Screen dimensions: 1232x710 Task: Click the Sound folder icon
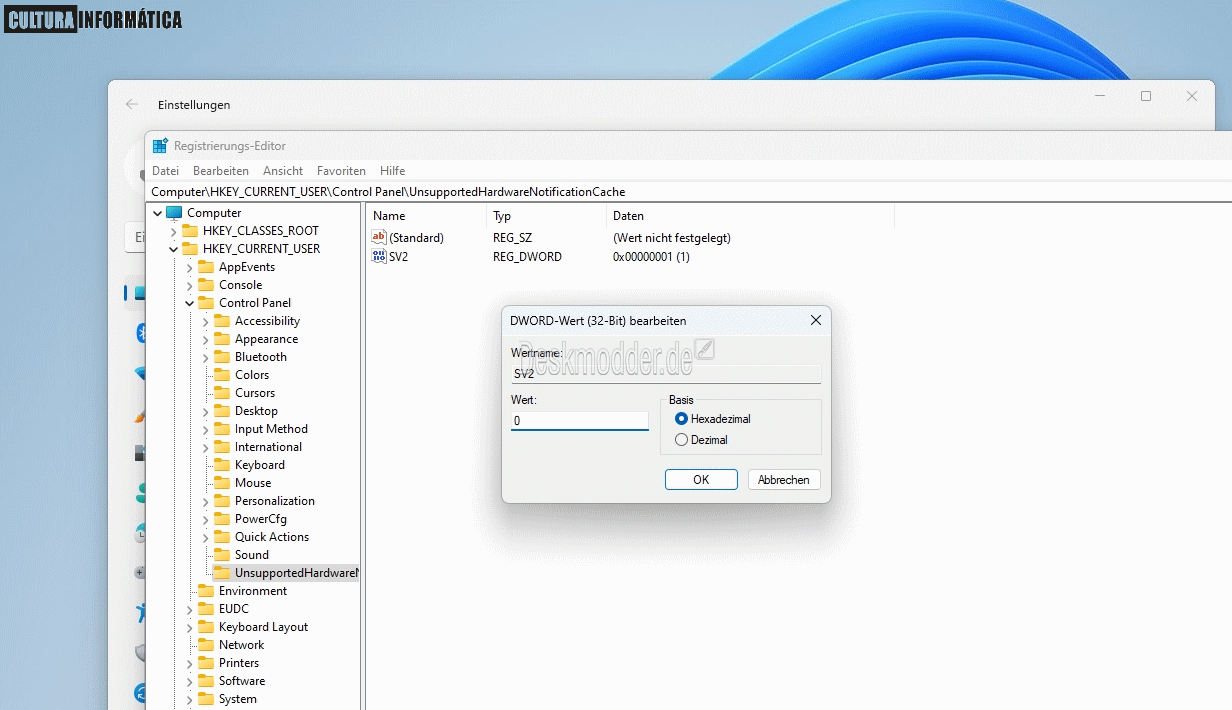(222, 555)
